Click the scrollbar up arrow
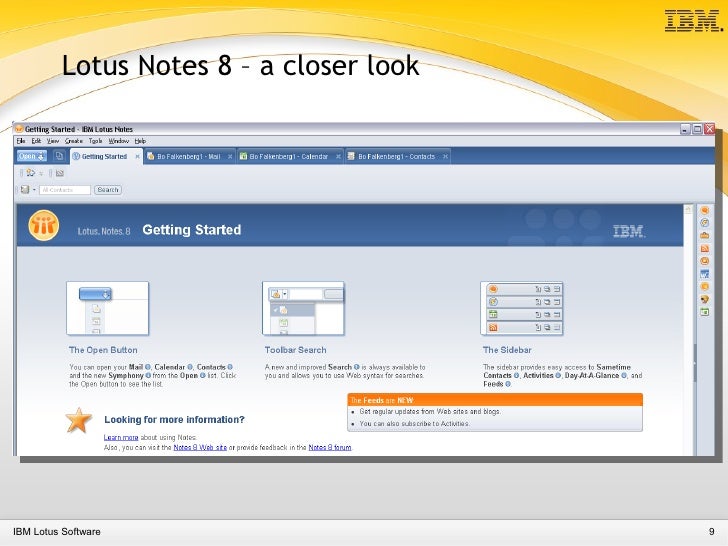 689,209
